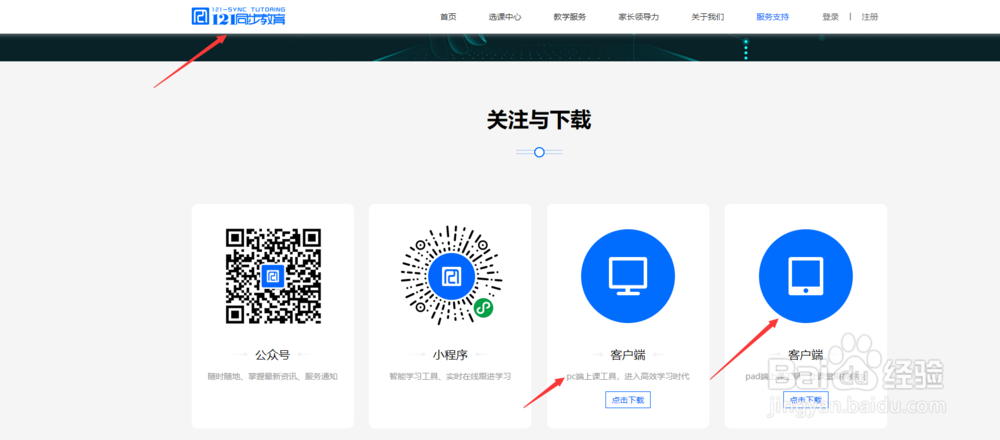This screenshot has width=1000, height=440.
Task: Select 家长领导力 in the top menu
Action: 638,17
